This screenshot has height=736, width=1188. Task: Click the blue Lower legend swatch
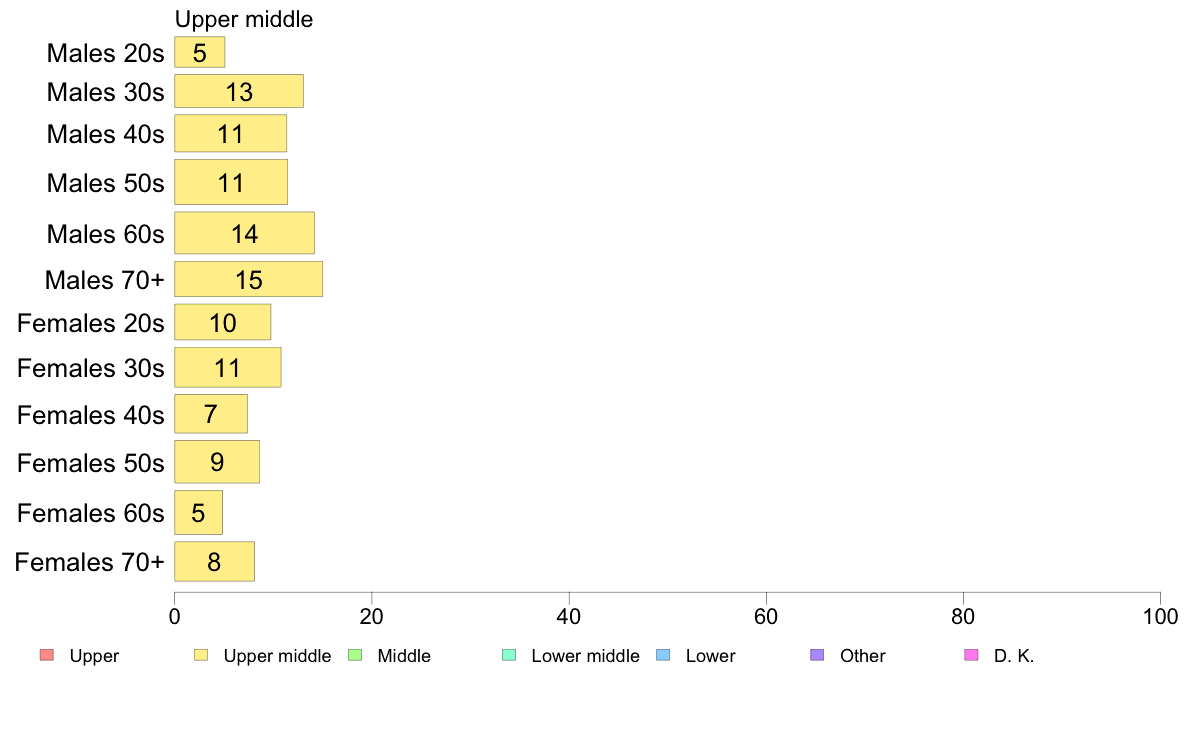click(x=663, y=655)
